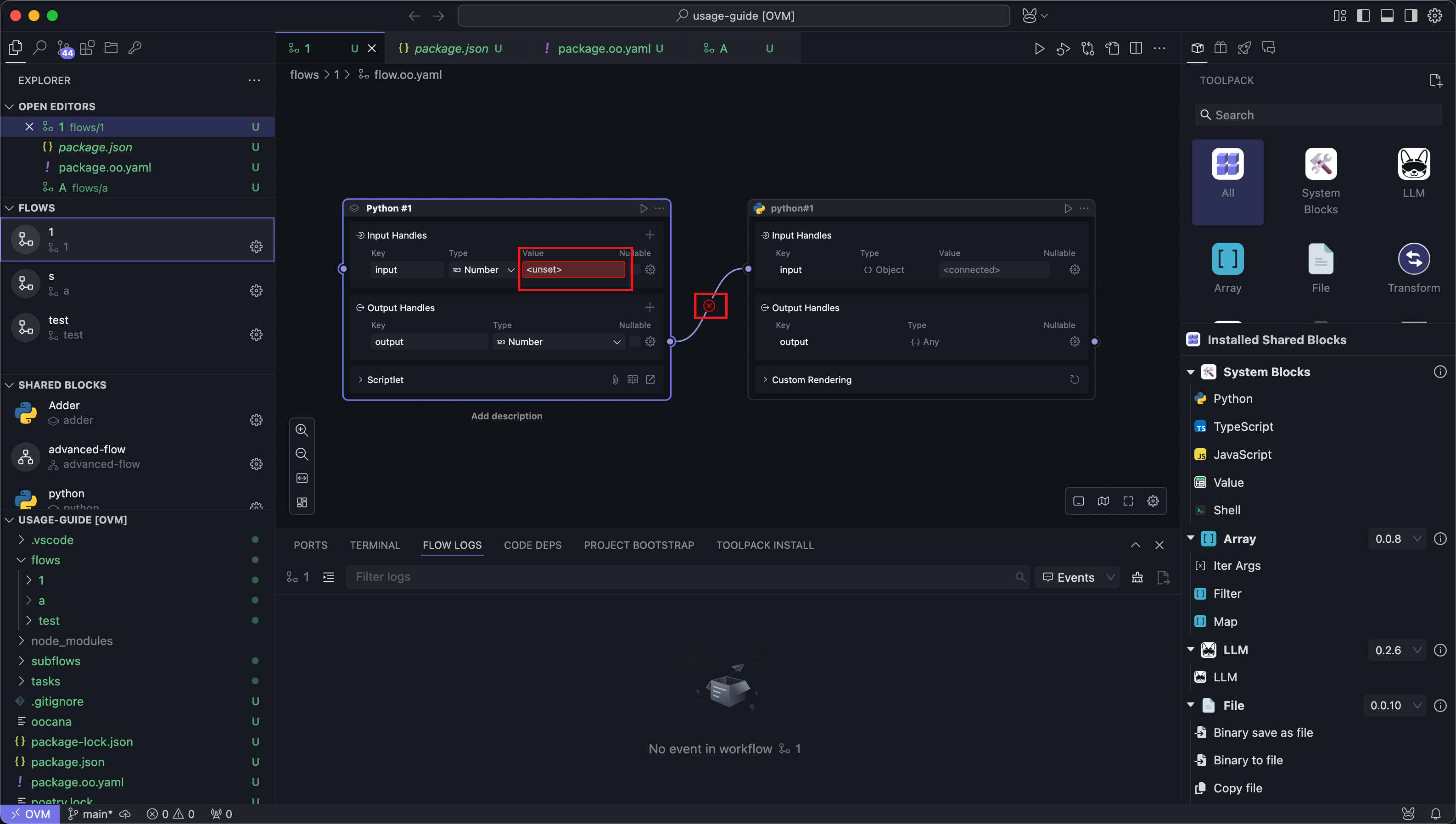
Task: Click the red connection error marker
Action: point(709,306)
